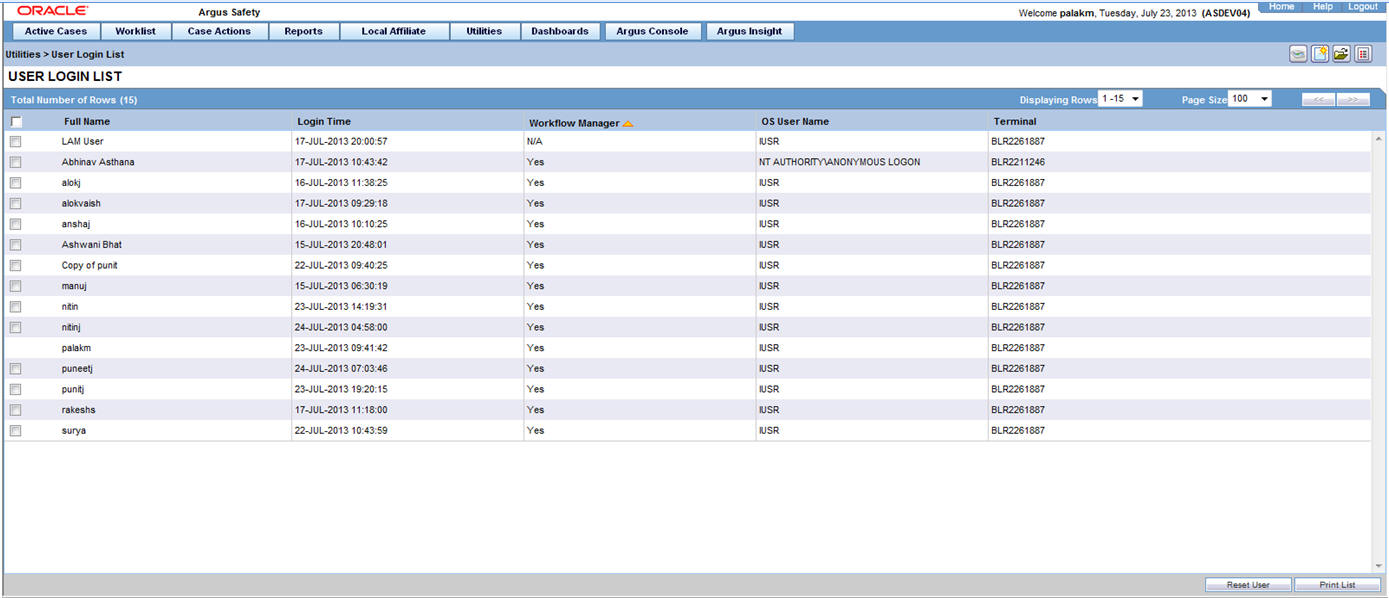Click the vertical scrollbar down arrow

[1381, 566]
